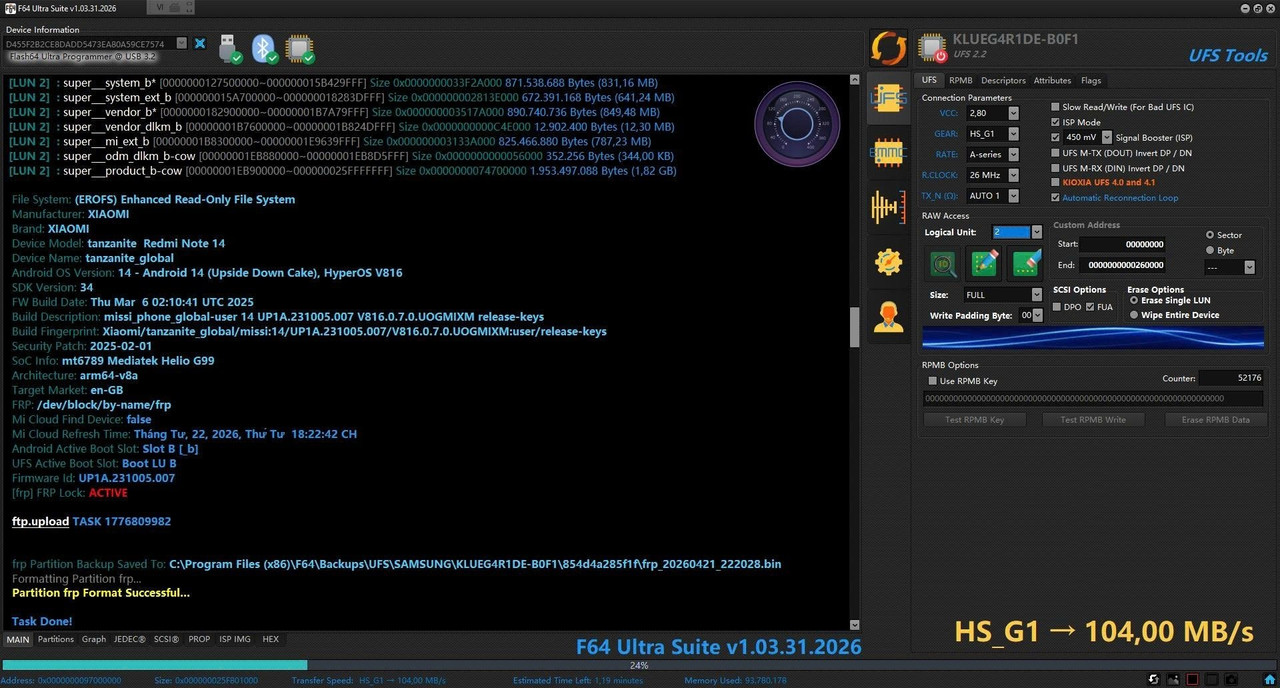This screenshot has height=688, width=1280.
Task: Select Erase Single LUN option
Action: pyautogui.click(x=1133, y=300)
